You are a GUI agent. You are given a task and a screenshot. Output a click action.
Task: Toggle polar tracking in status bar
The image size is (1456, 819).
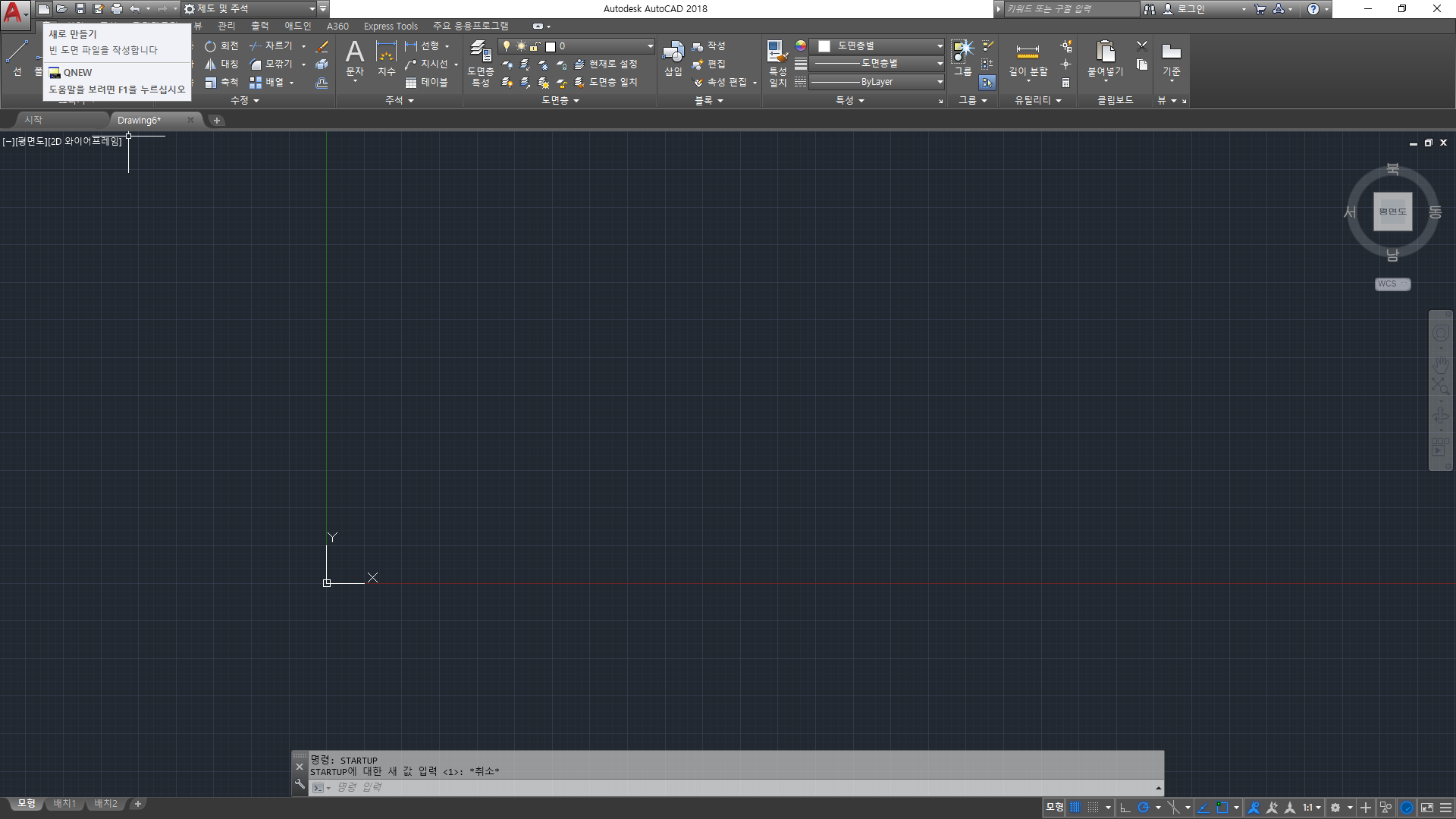pos(1144,808)
